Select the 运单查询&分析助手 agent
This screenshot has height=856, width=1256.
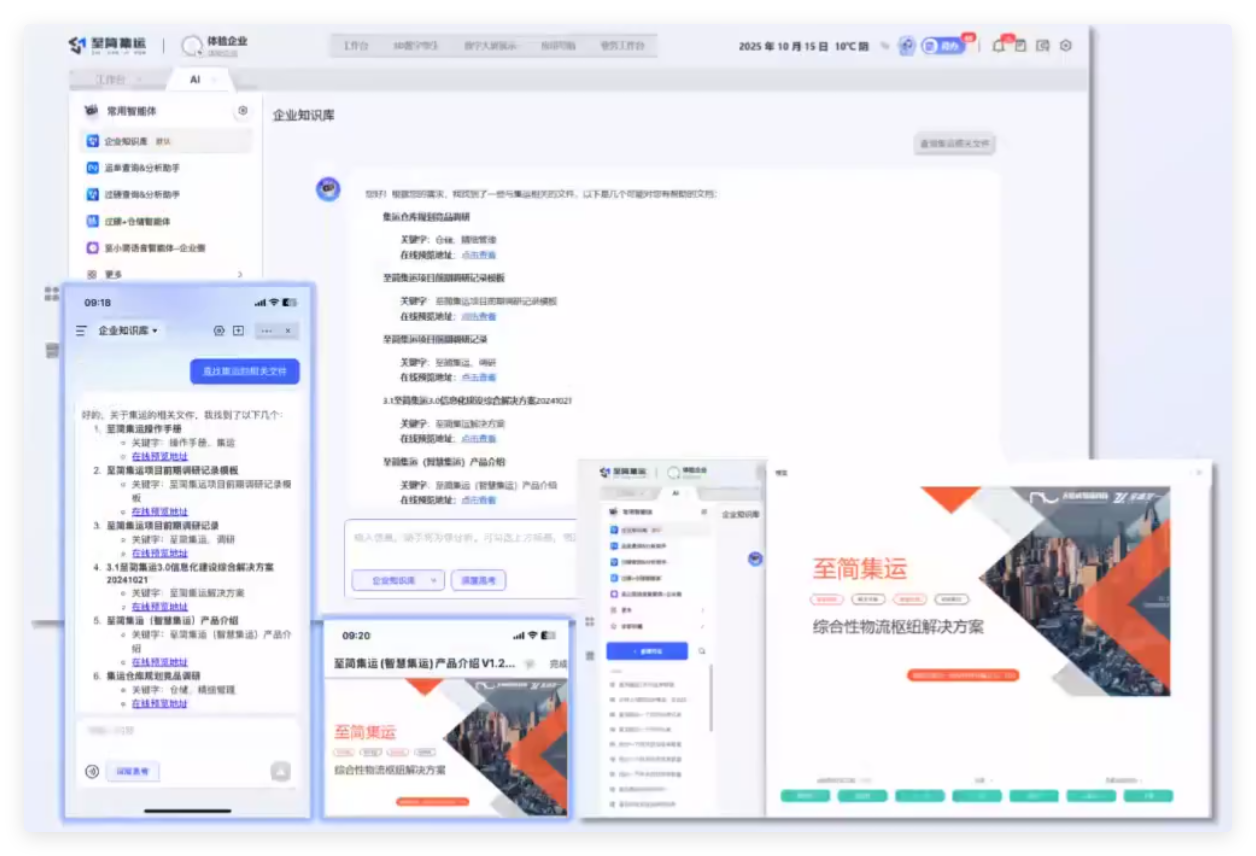165,168
